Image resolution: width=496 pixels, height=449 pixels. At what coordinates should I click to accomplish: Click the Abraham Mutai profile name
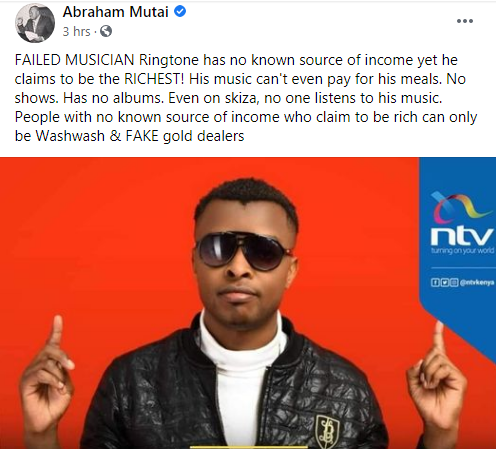pyautogui.click(x=115, y=12)
